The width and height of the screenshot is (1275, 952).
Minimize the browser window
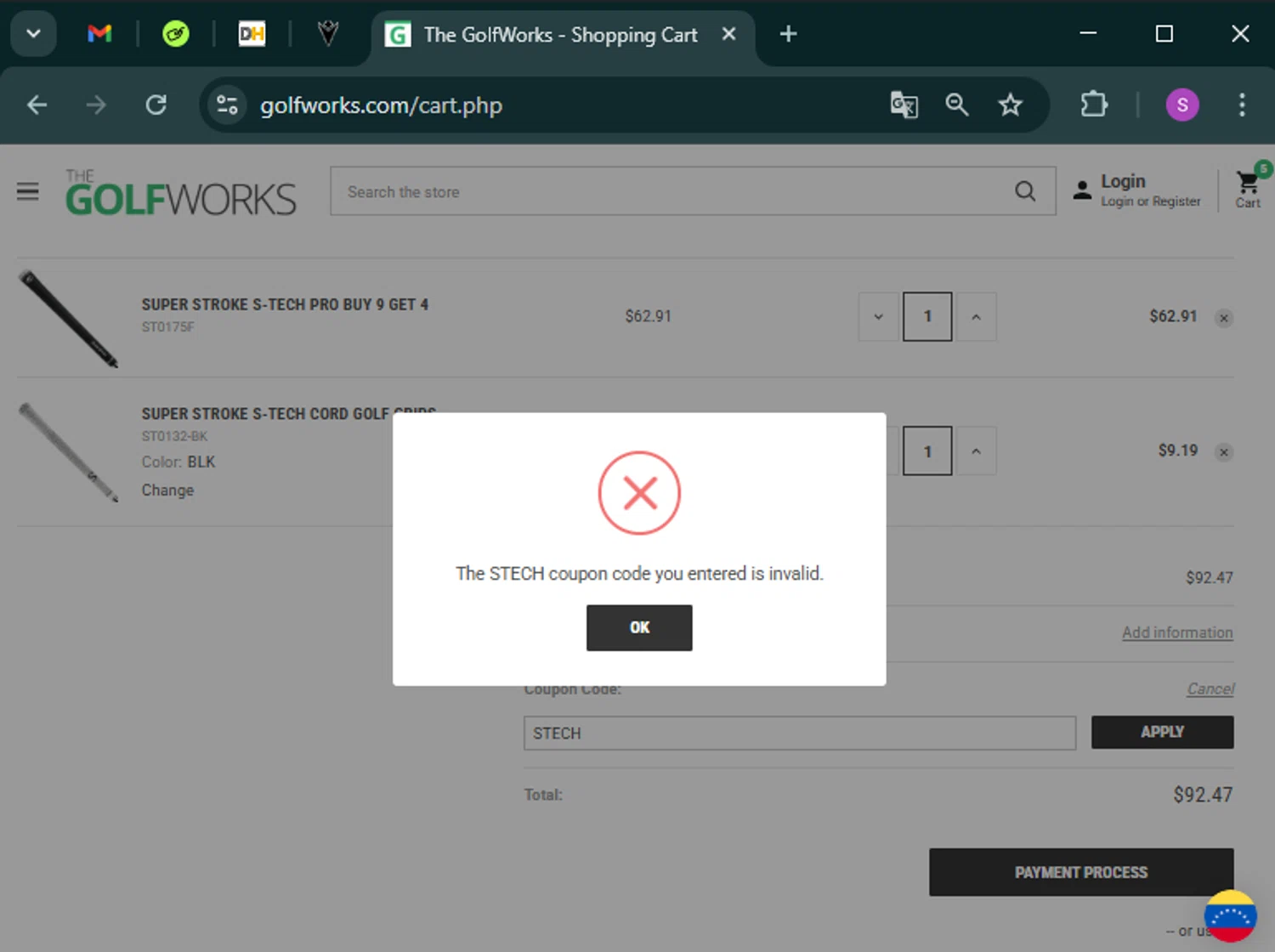(x=1088, y=34)
